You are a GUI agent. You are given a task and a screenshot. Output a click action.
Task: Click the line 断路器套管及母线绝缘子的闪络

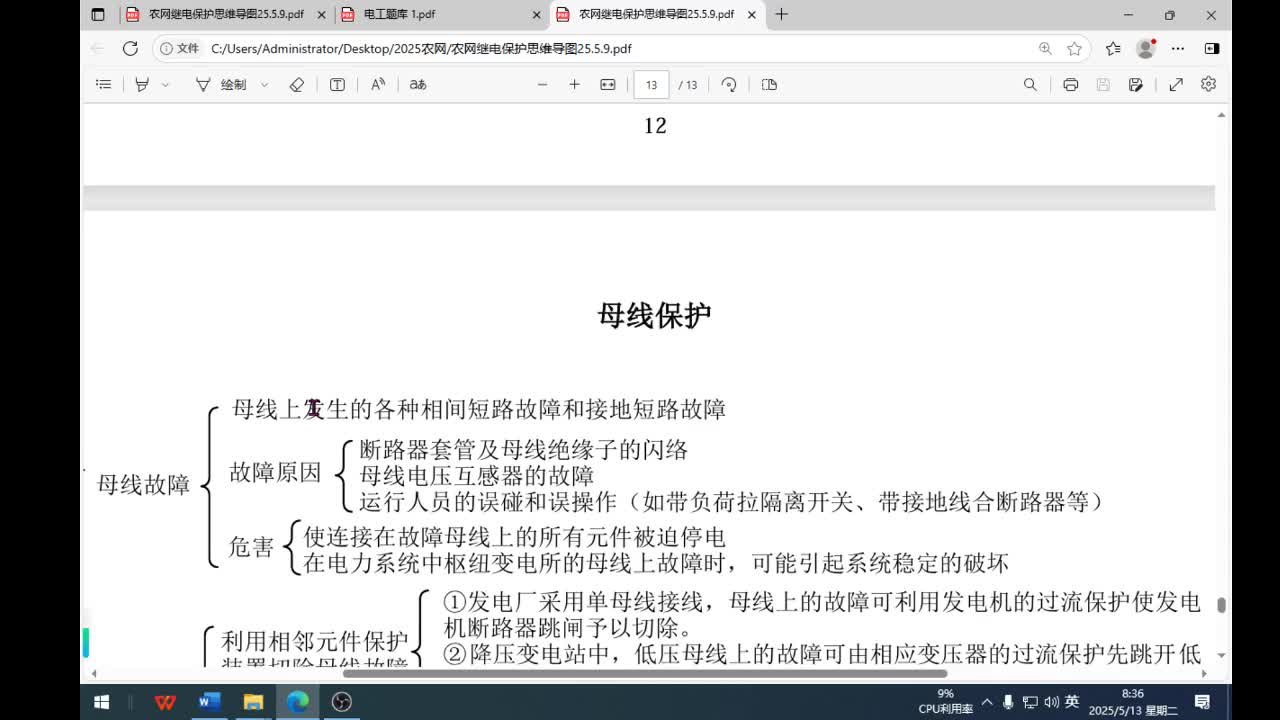click(524, 450)
